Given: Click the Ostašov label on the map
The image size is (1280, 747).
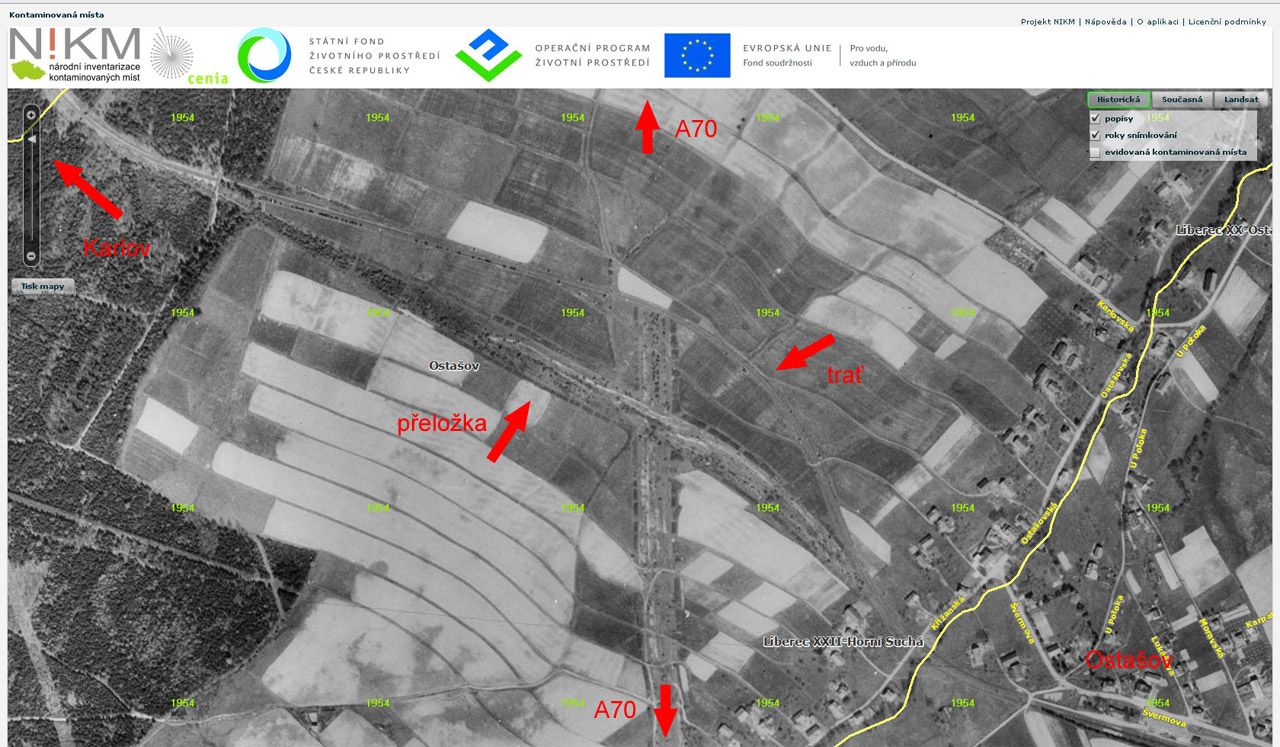Looking at the screenshot, I should point(455,367).
